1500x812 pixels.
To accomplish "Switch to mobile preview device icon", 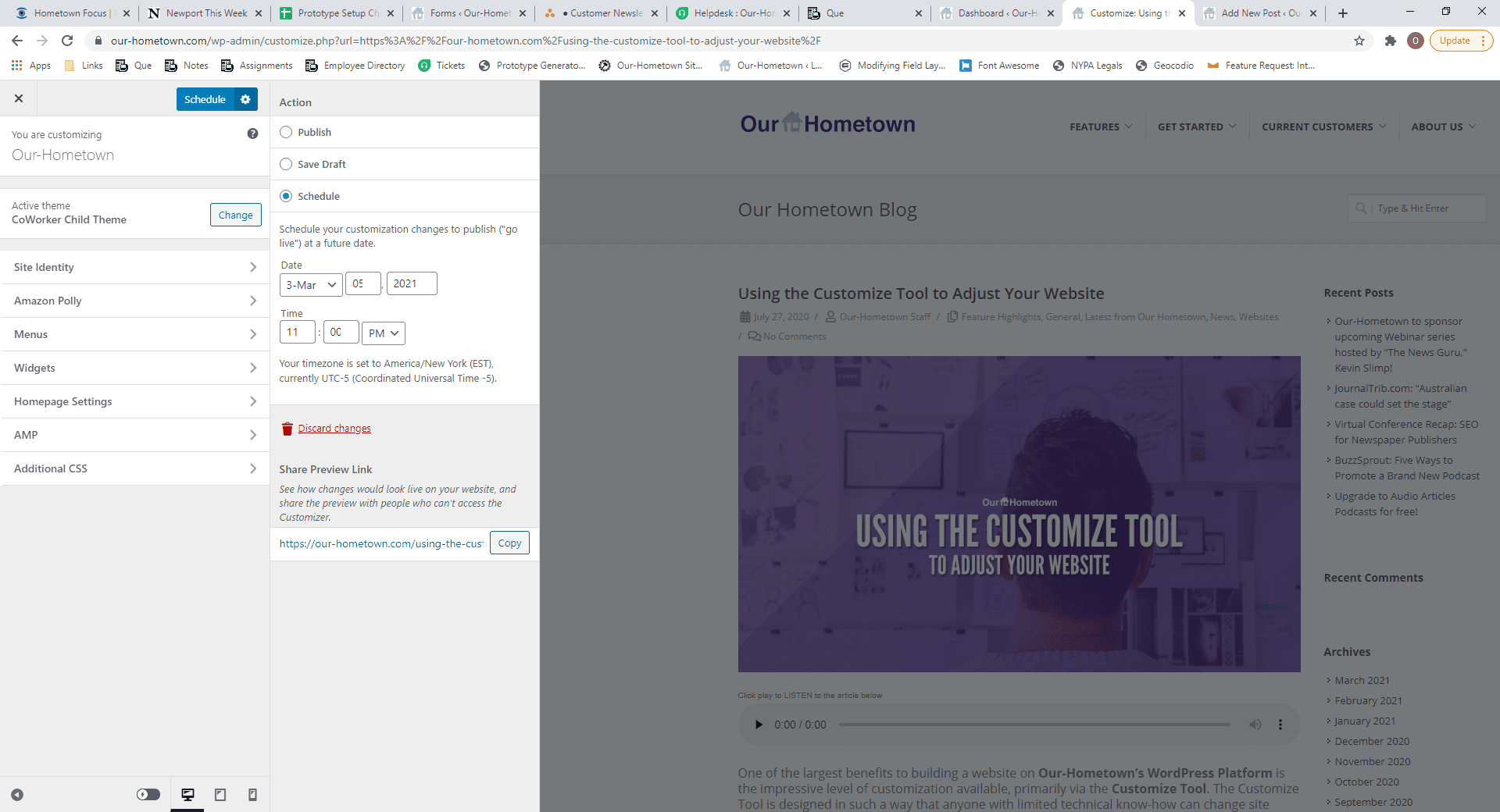I will (x=252, y=795).
